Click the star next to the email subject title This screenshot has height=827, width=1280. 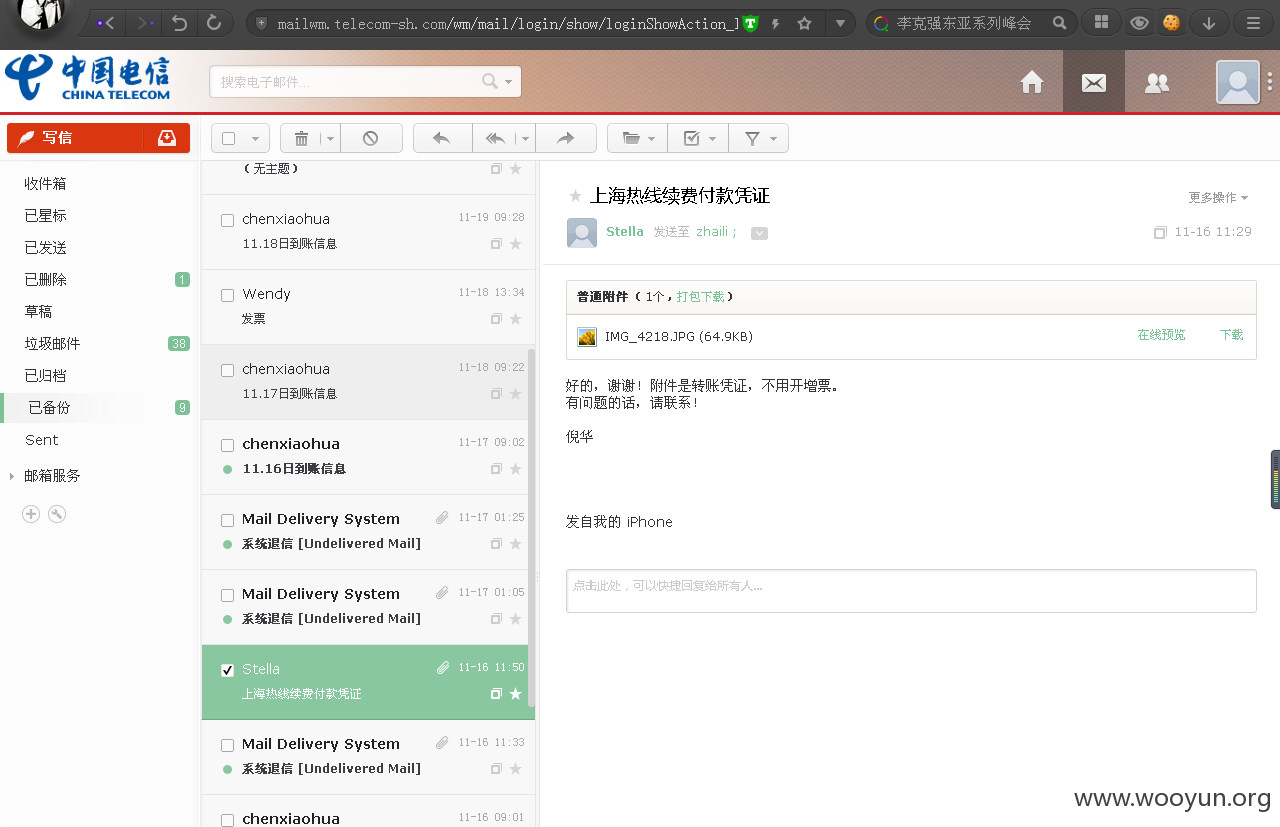pyautogui.click(x=575, y=196)
